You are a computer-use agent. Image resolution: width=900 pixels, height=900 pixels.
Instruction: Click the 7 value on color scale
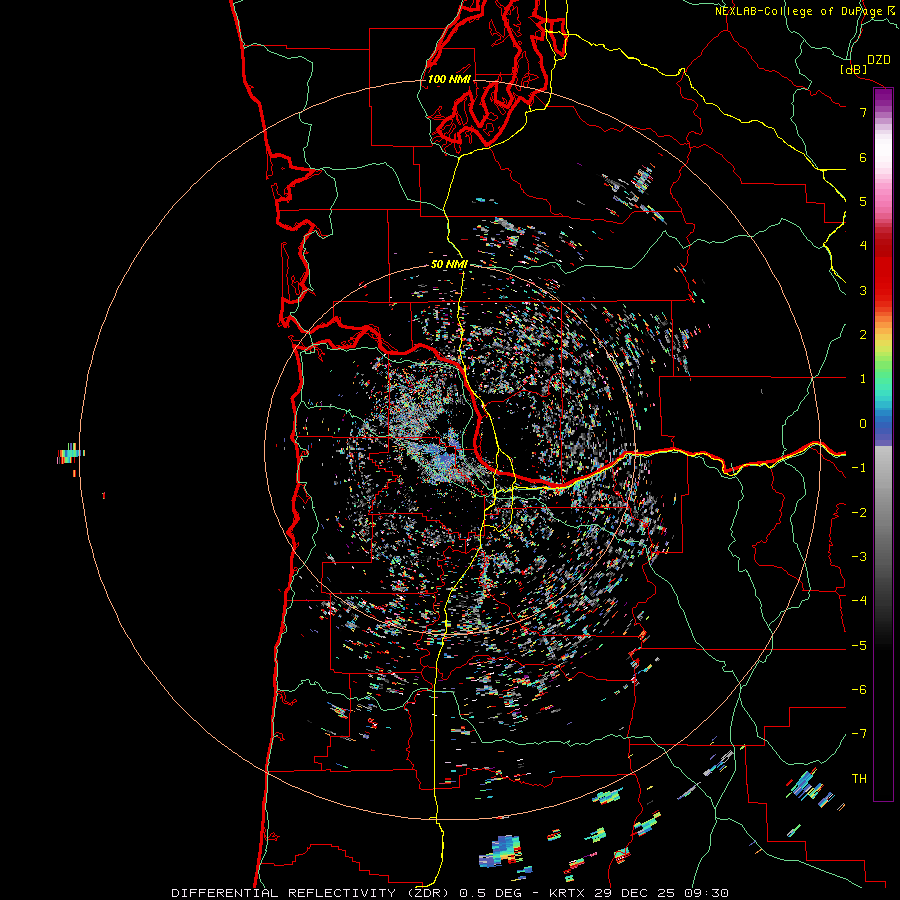tap(863, 112)
